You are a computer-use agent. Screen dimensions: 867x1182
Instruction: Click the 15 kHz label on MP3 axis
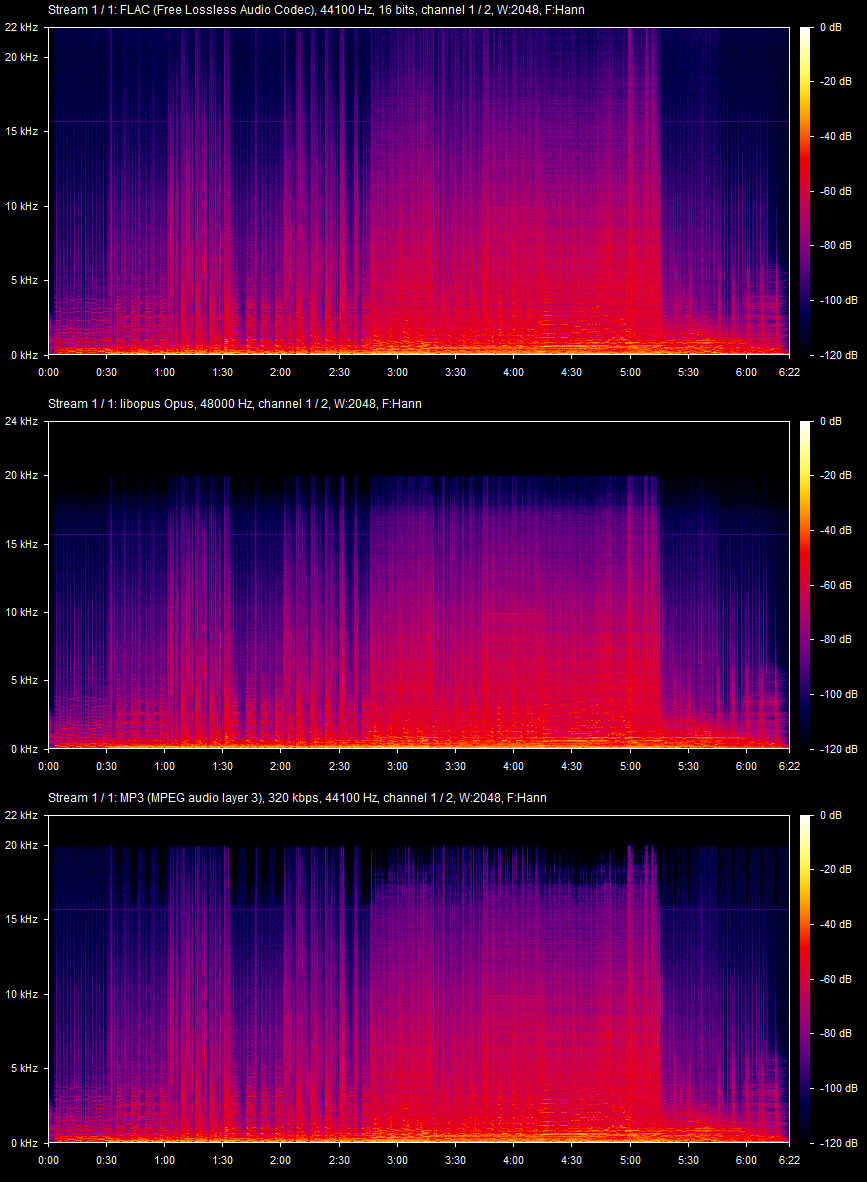pos(21,919)
